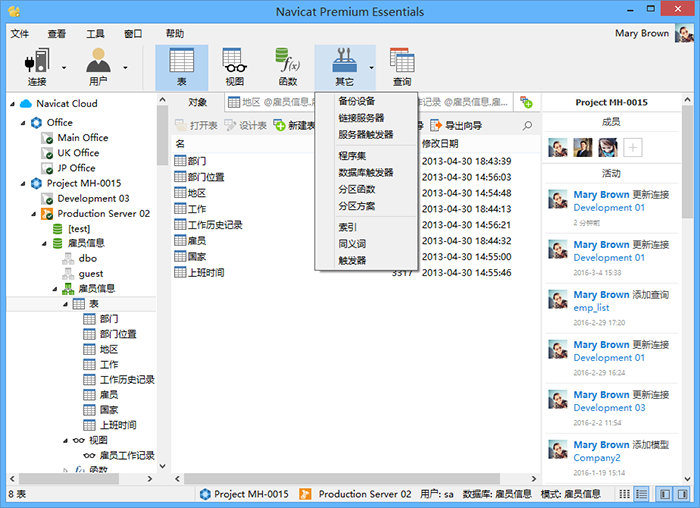Viewport: 700px width, 508px height.
Task: Toggle the right pane visibility button
Action: [x=682, y=494]
